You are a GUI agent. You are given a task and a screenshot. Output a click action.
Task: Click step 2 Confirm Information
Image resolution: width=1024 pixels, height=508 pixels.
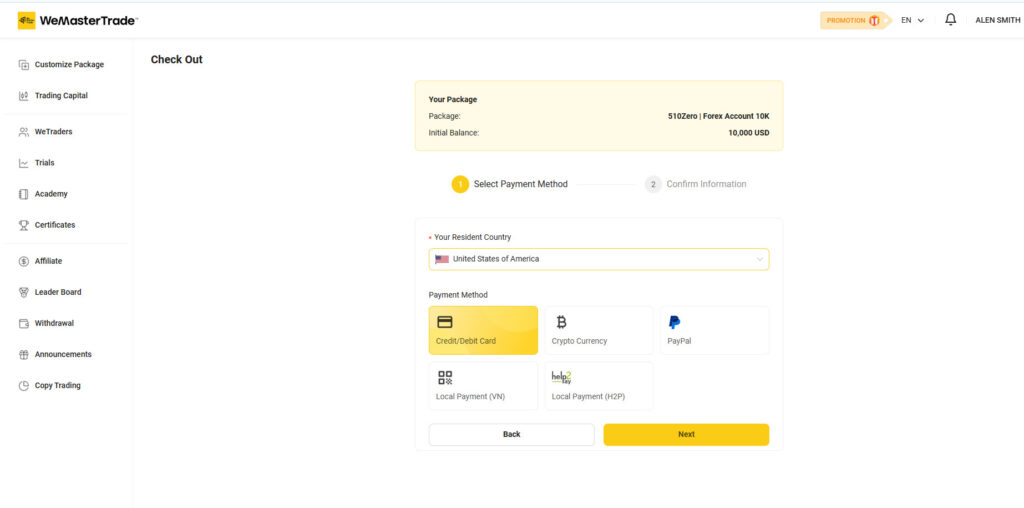pos(696,184)
